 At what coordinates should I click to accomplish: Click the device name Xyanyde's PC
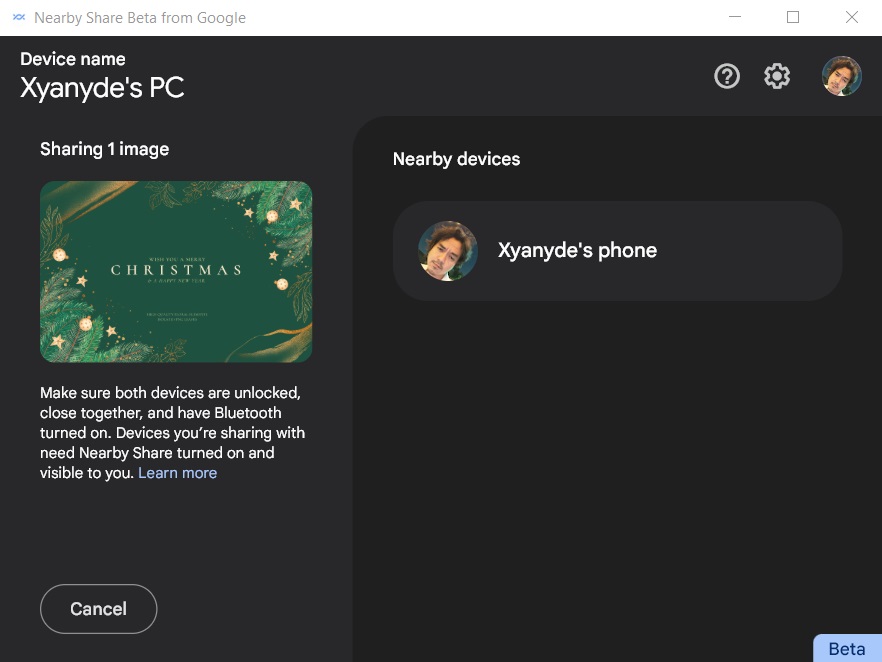pyautogui.click(x=101, y=87)
